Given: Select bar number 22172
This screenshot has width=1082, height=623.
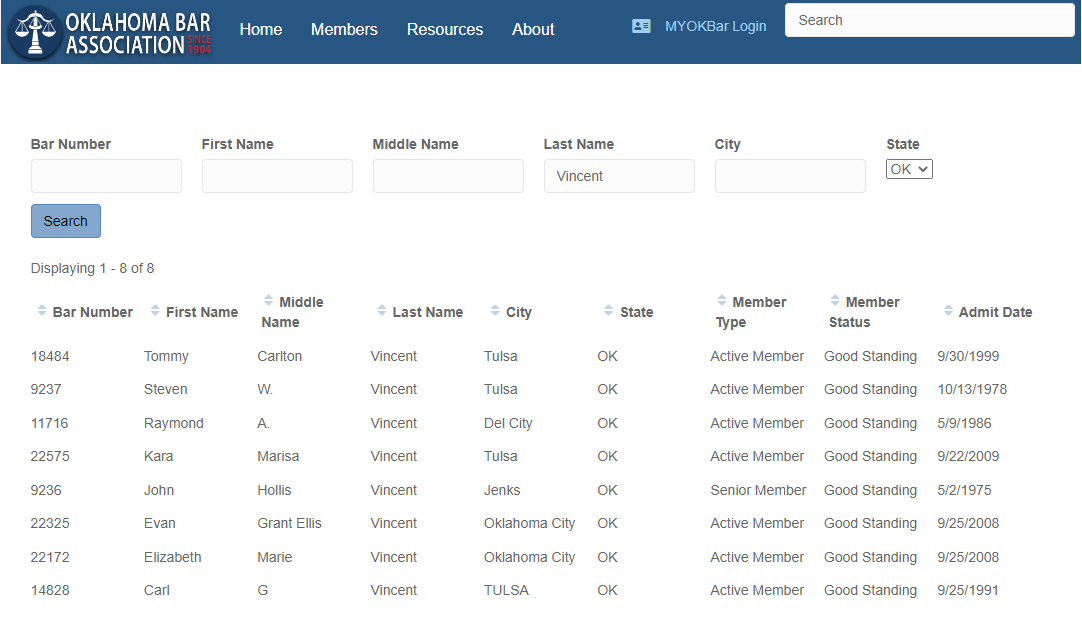Looking at the screenshot, I should coord(50,557).
